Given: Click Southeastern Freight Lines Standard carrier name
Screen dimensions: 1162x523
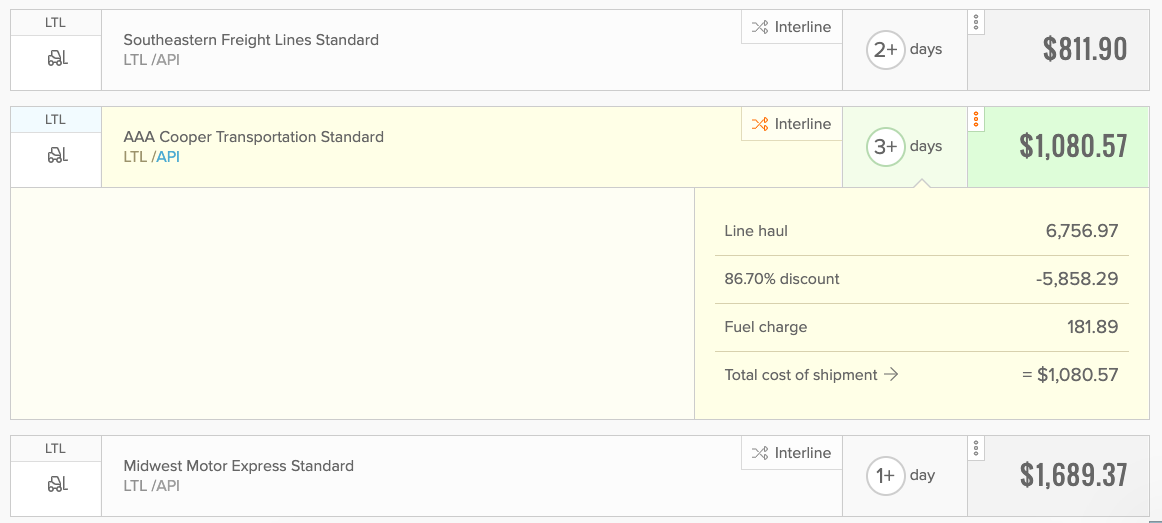Looking at the screenshot, I should (251, 40).
